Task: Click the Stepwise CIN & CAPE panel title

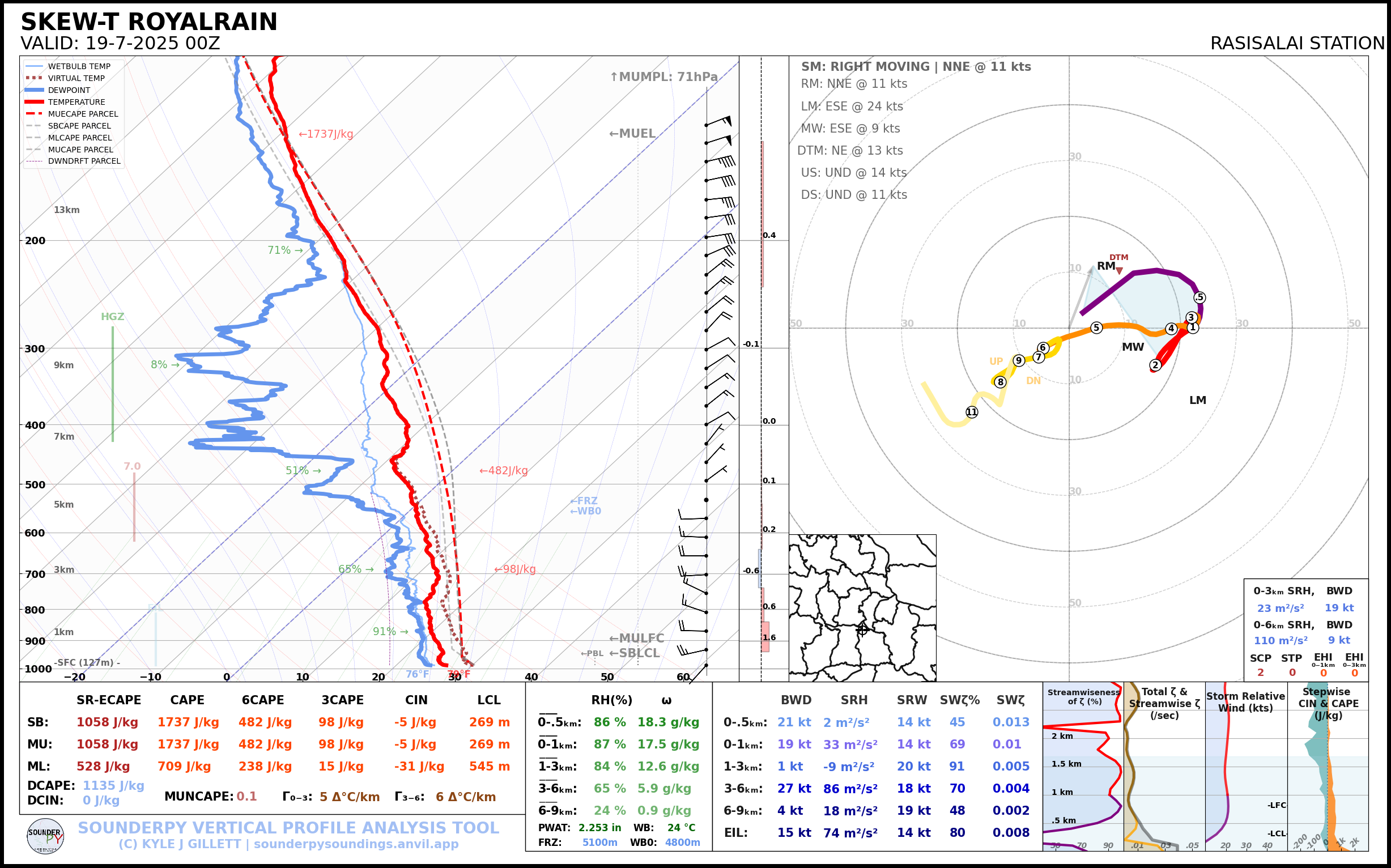Action: coord(1328,703)
